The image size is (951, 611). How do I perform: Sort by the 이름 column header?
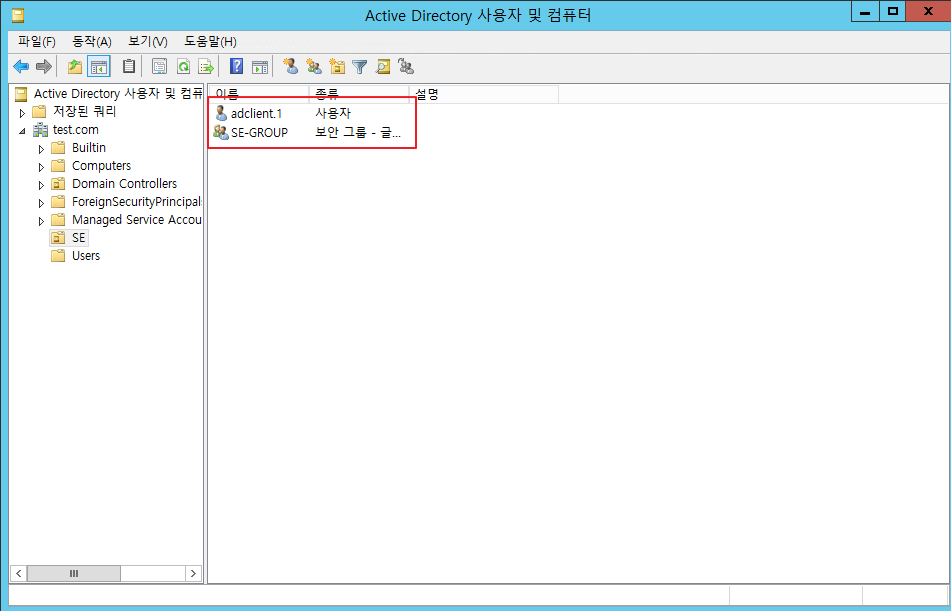[259, 94]
